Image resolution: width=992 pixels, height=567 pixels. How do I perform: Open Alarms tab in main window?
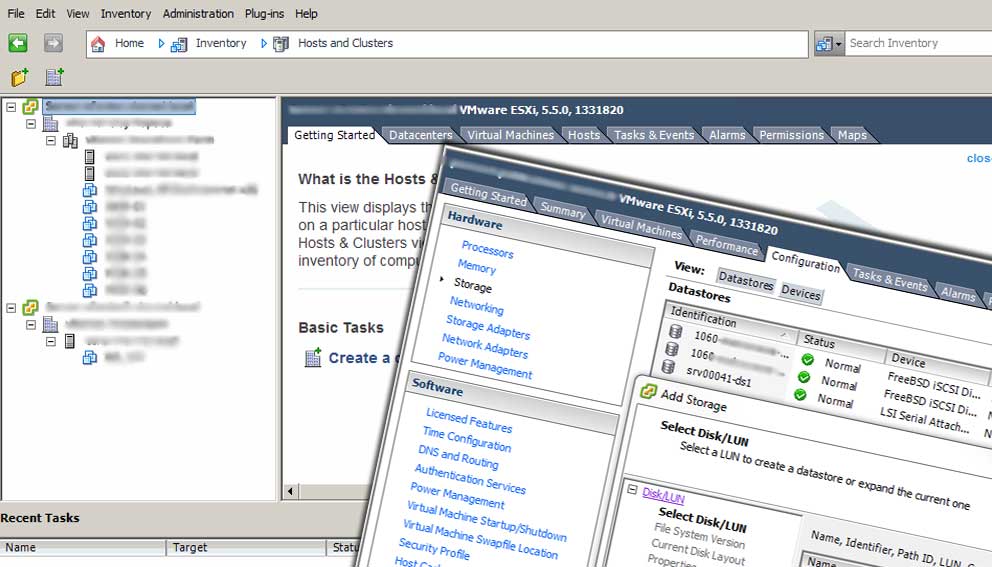(x=727, y=135)
